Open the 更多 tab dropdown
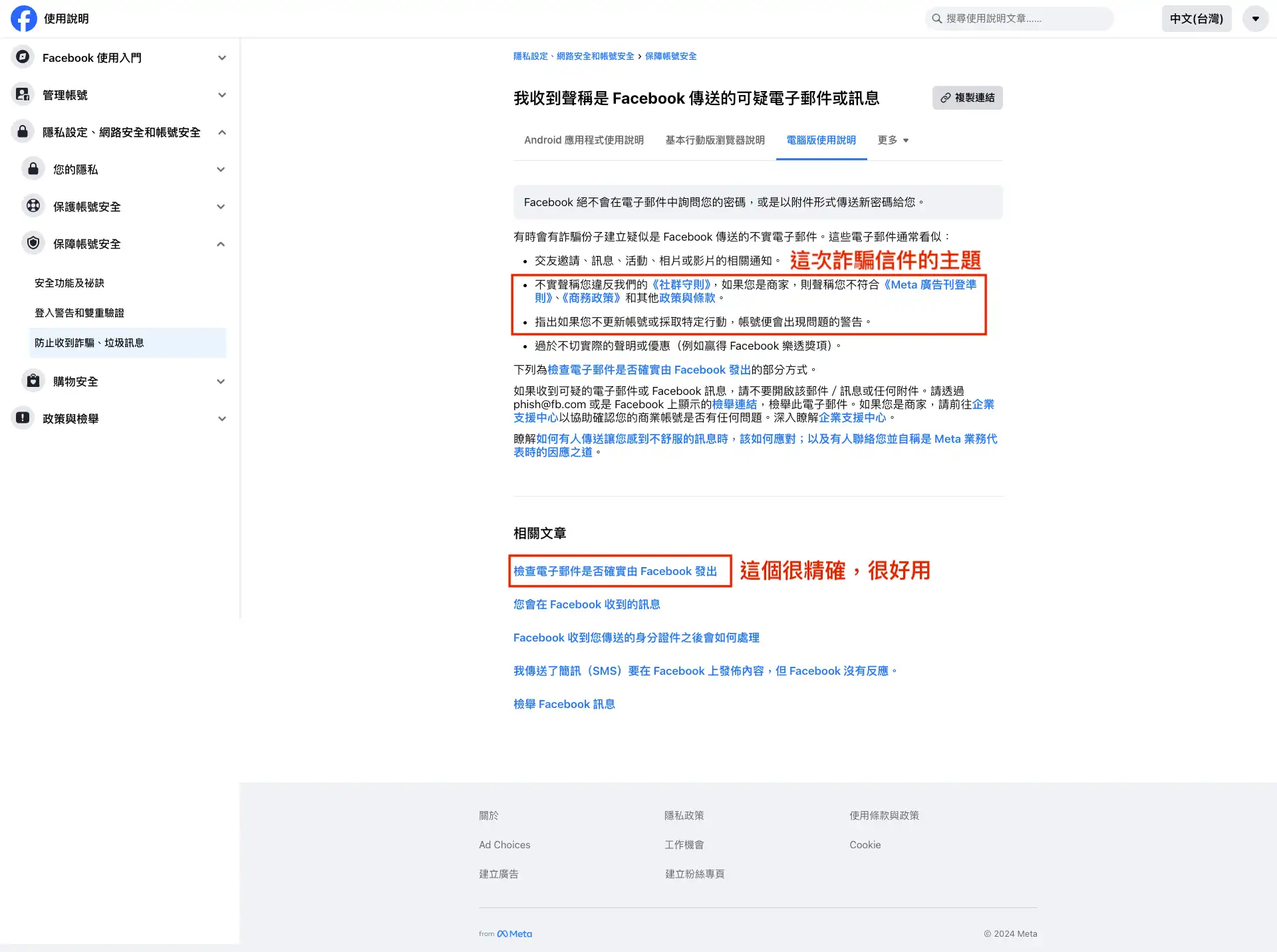Screen dimensions: 1277x952 pos(893,140)
